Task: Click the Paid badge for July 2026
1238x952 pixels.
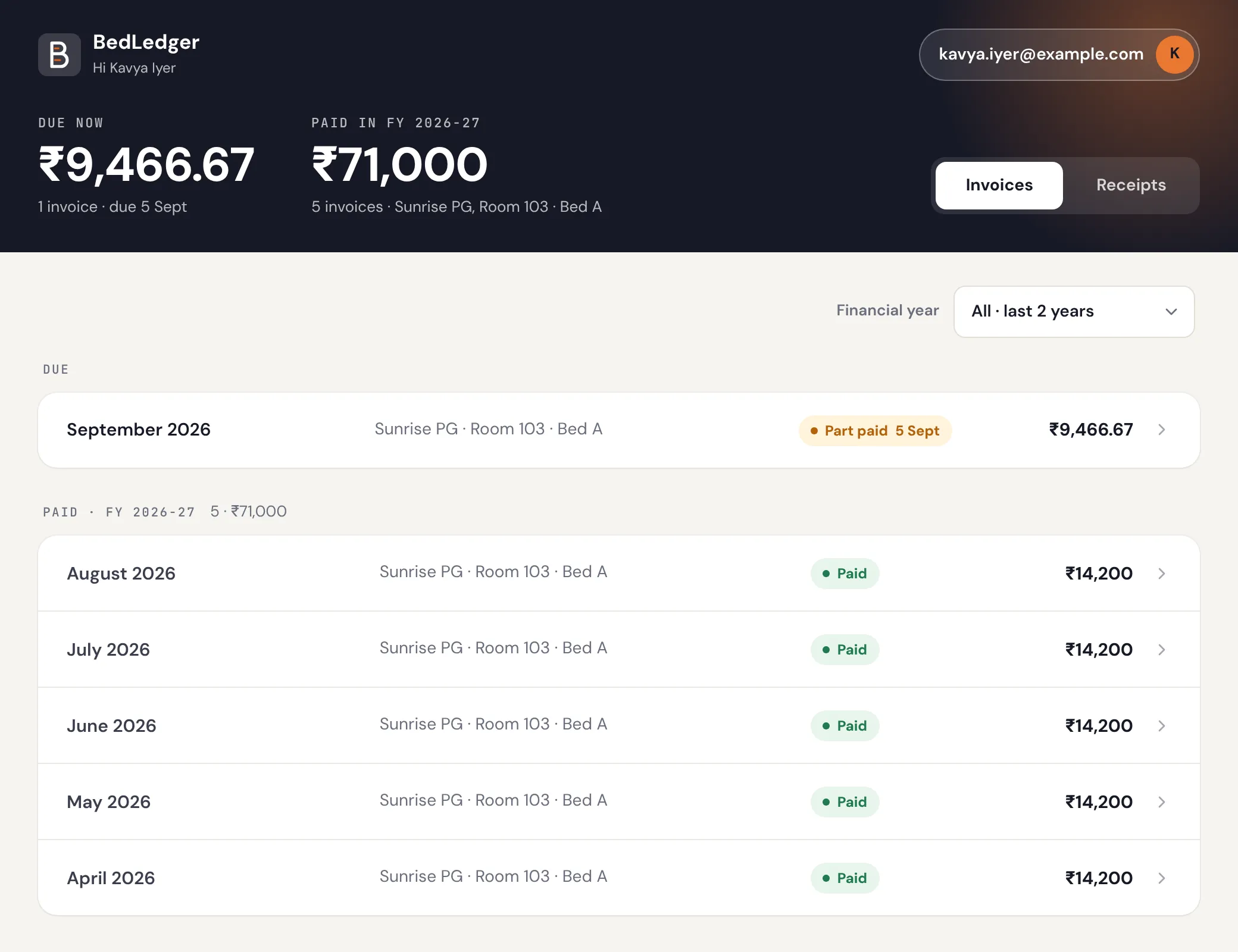Action: [x=845, y=650]
